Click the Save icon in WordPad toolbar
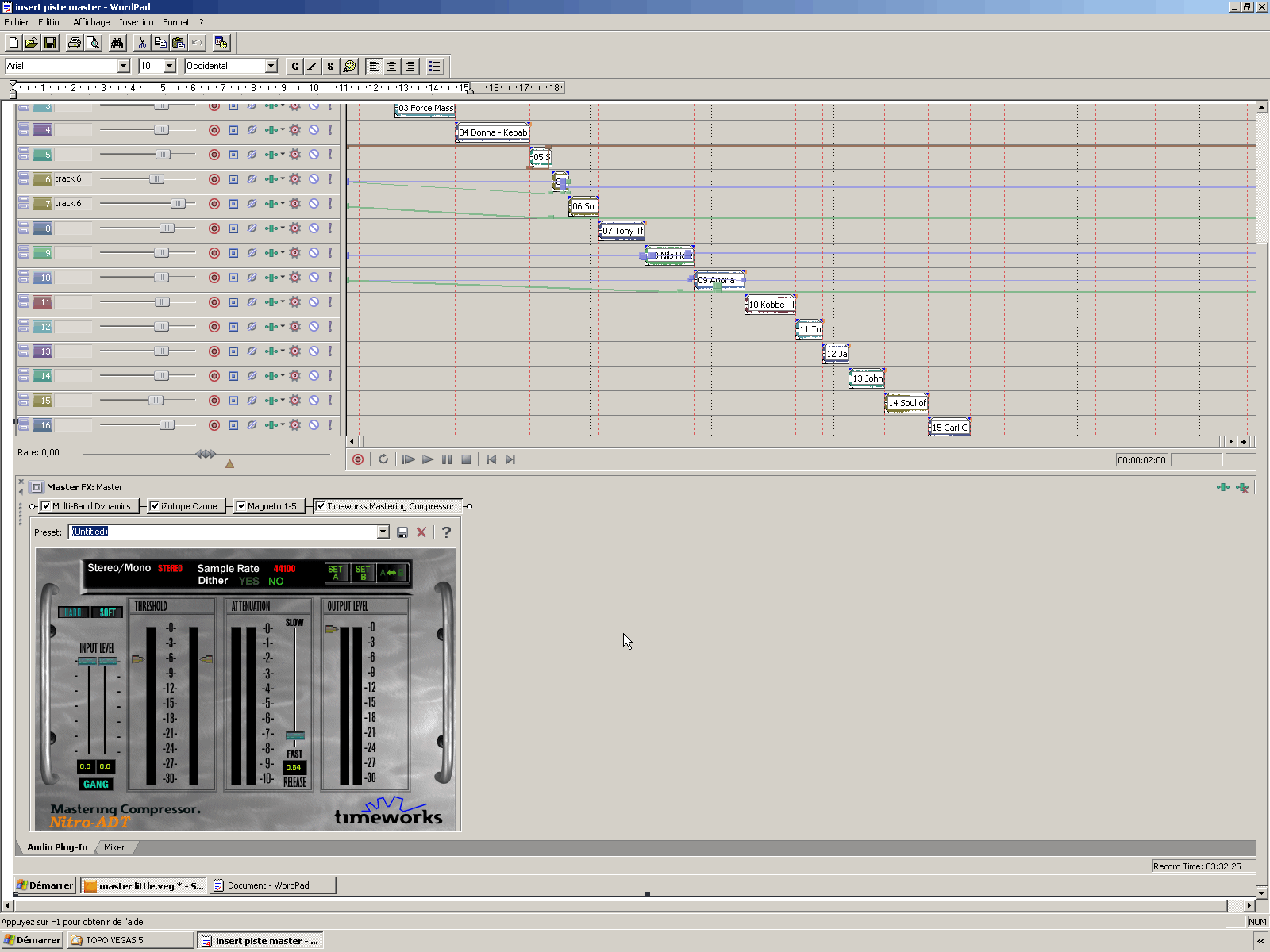 pos(50,43)
